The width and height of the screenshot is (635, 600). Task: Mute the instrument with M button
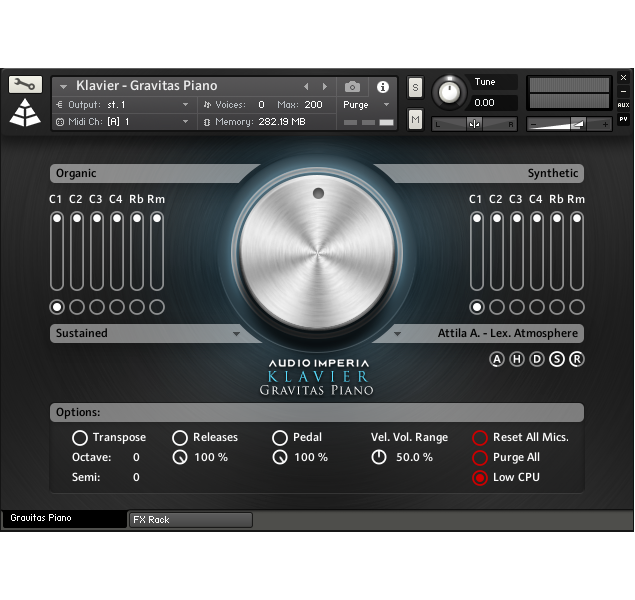pyautogui.click(x=415, y=119)
